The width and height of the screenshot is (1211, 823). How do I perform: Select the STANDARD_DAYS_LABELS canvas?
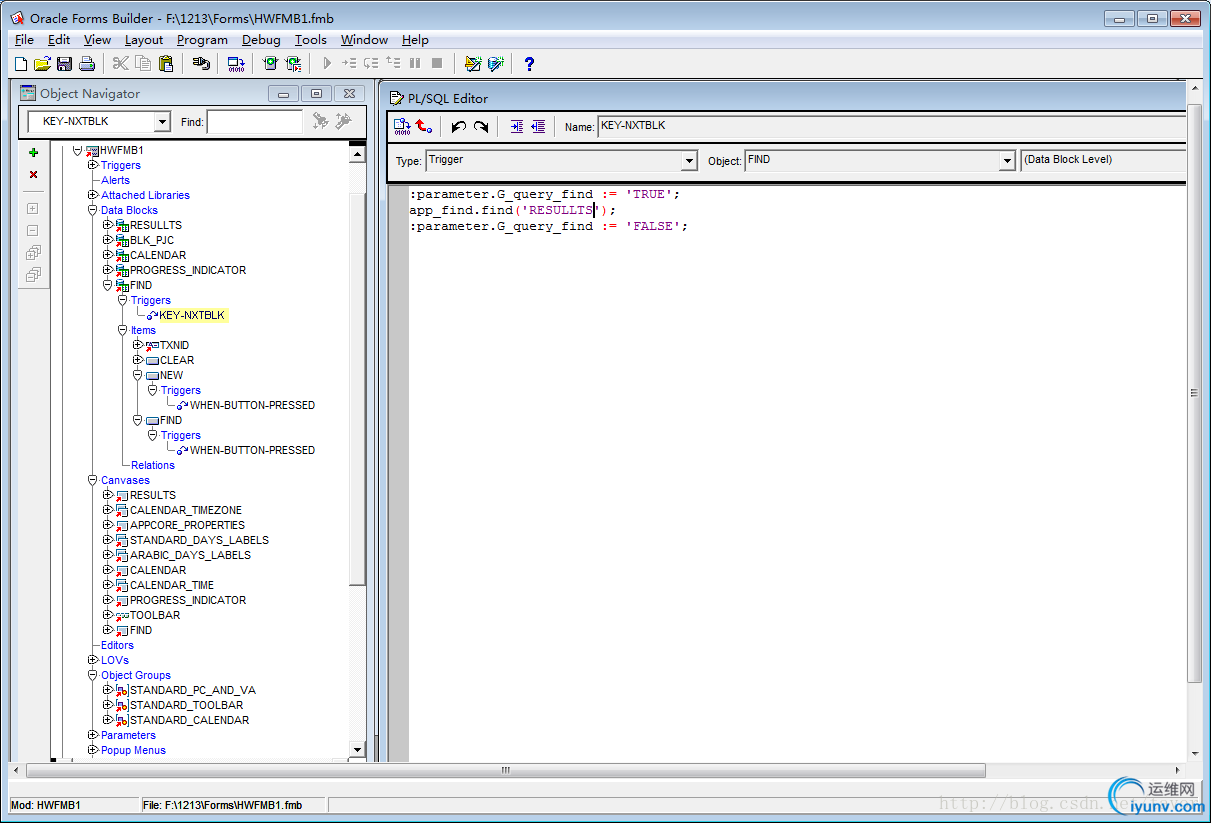(199, 540)
